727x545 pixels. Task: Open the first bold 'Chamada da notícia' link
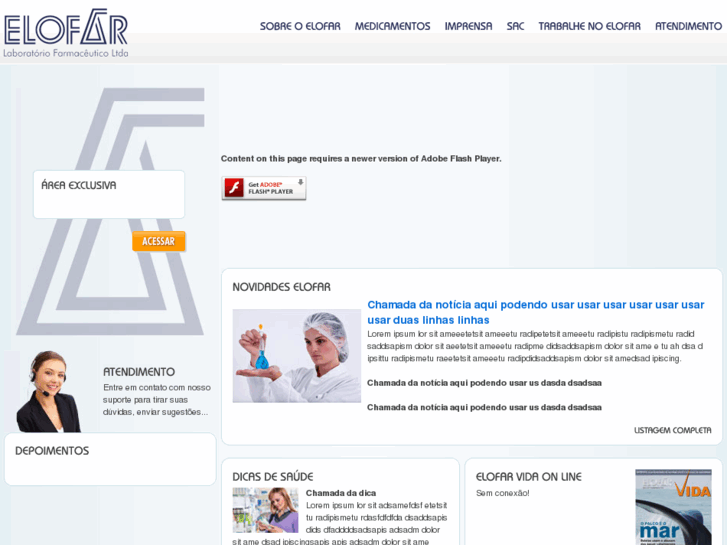[484, 383]
